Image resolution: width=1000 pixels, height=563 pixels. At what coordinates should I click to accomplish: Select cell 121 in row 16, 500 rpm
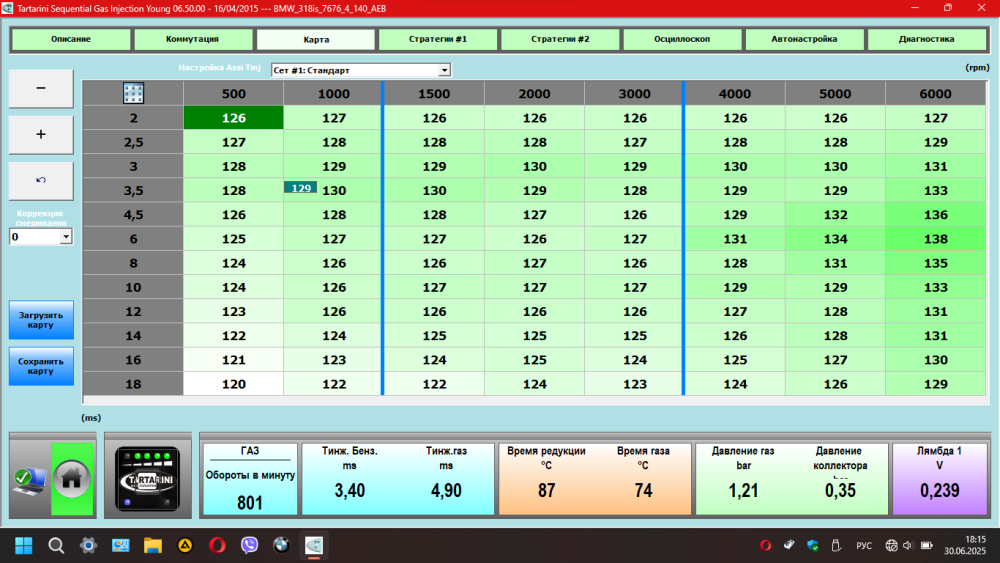tap(233, 360)
